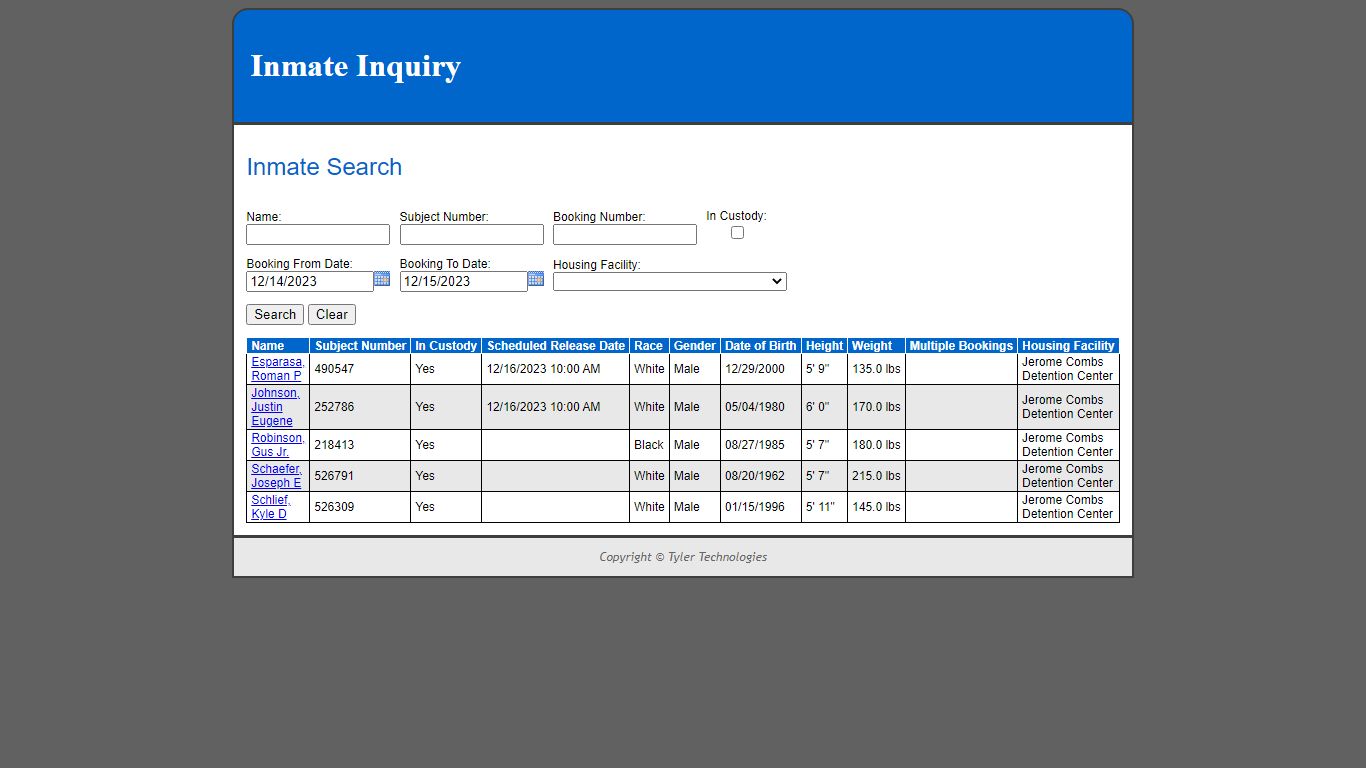Tick the In Custody checkbox
Image resolution: width=1366 pixels, height=768 pixels.
click(737, 232)
